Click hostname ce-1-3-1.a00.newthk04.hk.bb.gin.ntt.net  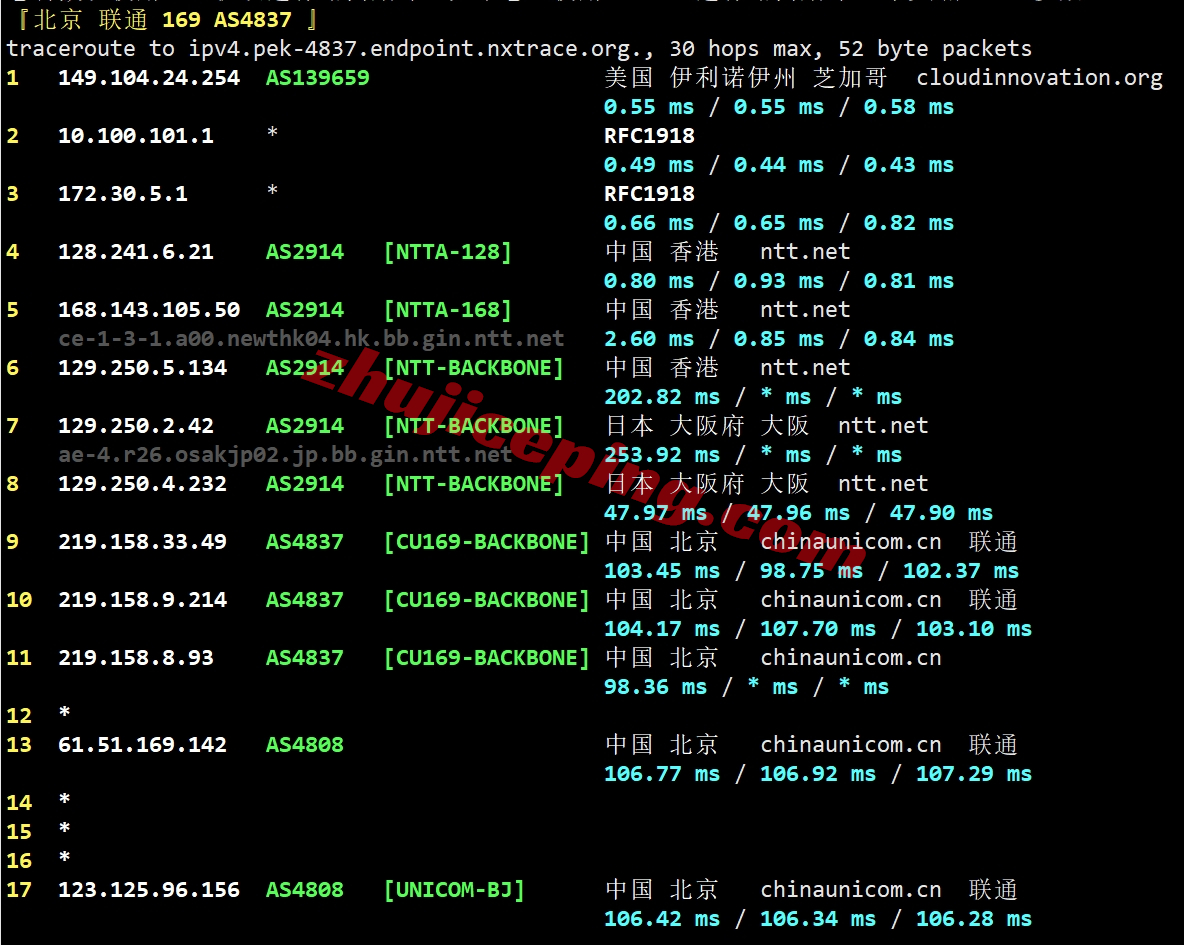(x=311, y=338)
